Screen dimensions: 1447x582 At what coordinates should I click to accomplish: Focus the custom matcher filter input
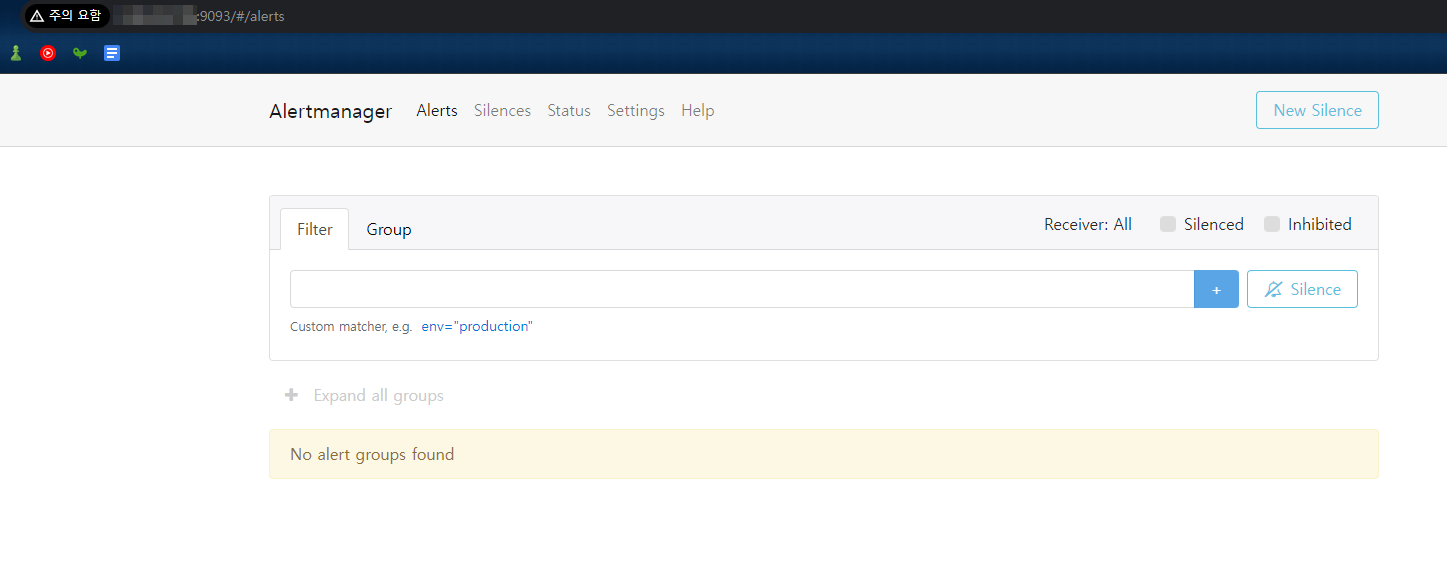coord(742,289)
